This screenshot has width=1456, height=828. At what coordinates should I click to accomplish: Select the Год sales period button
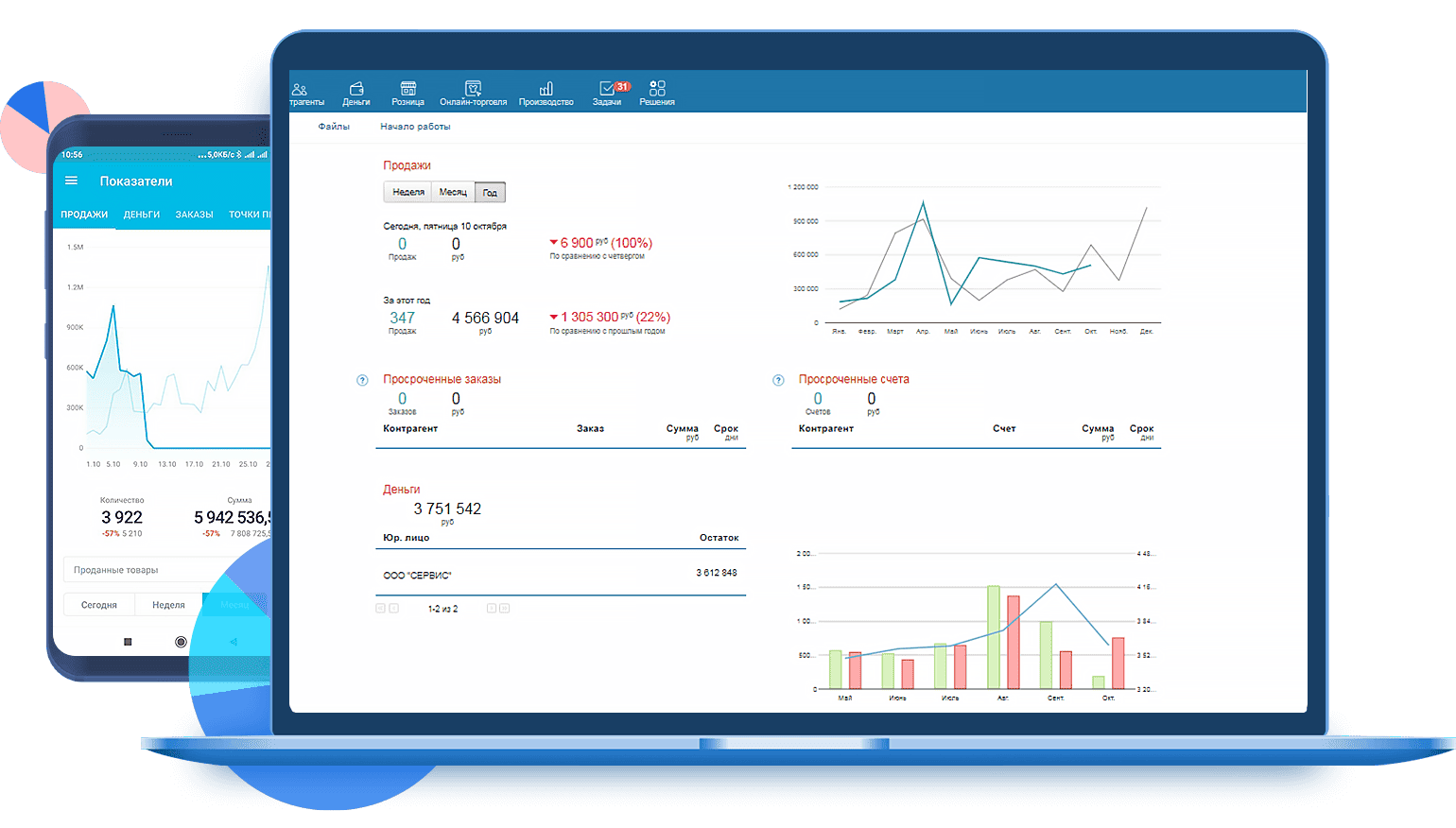pyautogui.click(x=490, y=193)
